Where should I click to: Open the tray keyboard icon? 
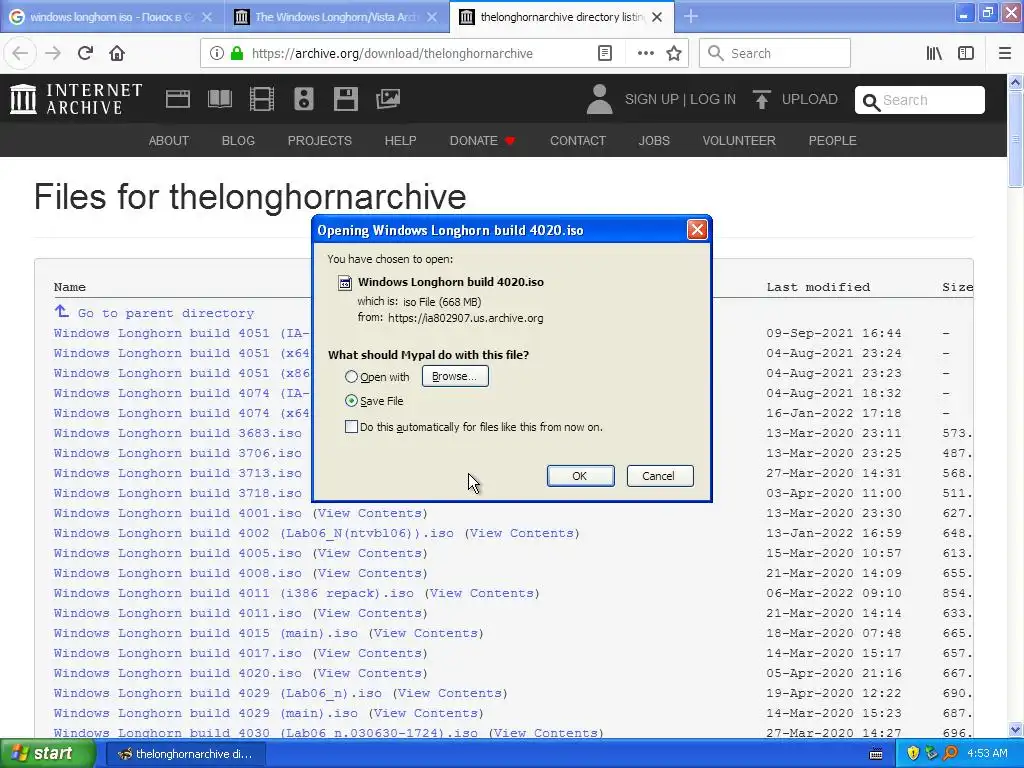pos(876,754)
